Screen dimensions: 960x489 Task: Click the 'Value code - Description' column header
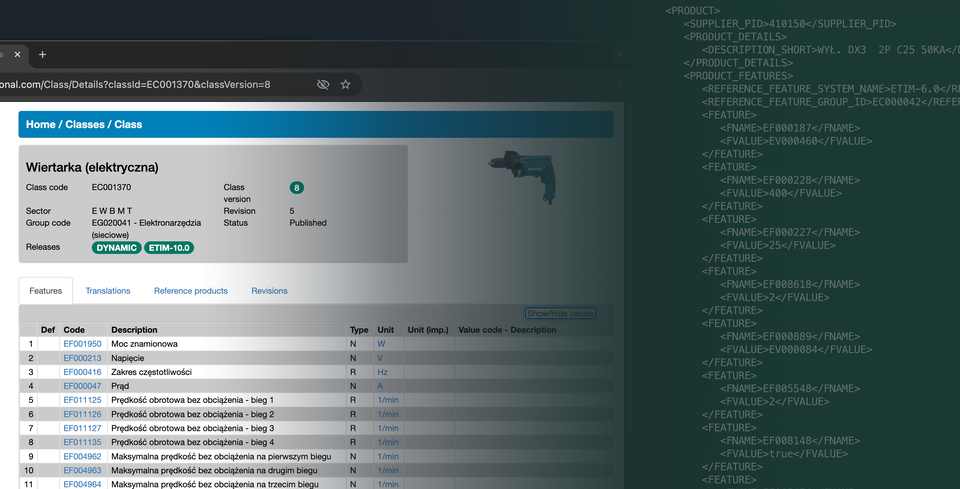pyautogui.click(x=508, y=330)
